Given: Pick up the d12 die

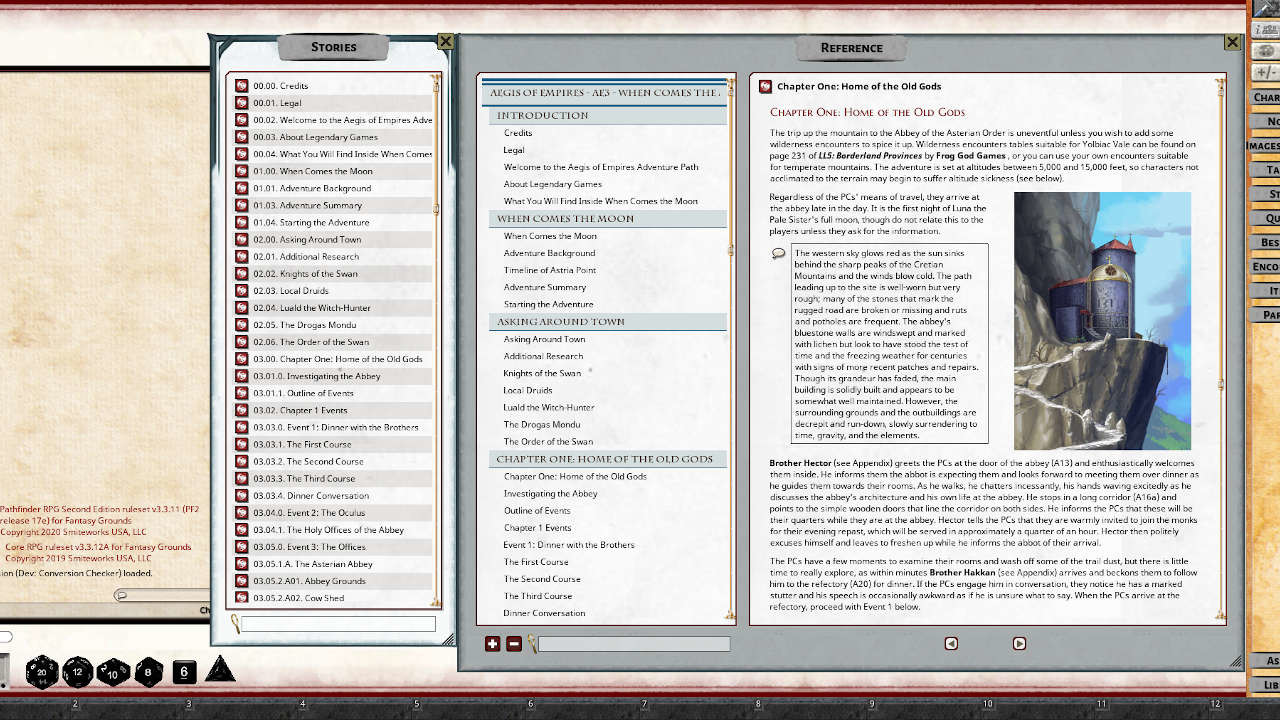Looking at the screenshot, I should 79,672.
